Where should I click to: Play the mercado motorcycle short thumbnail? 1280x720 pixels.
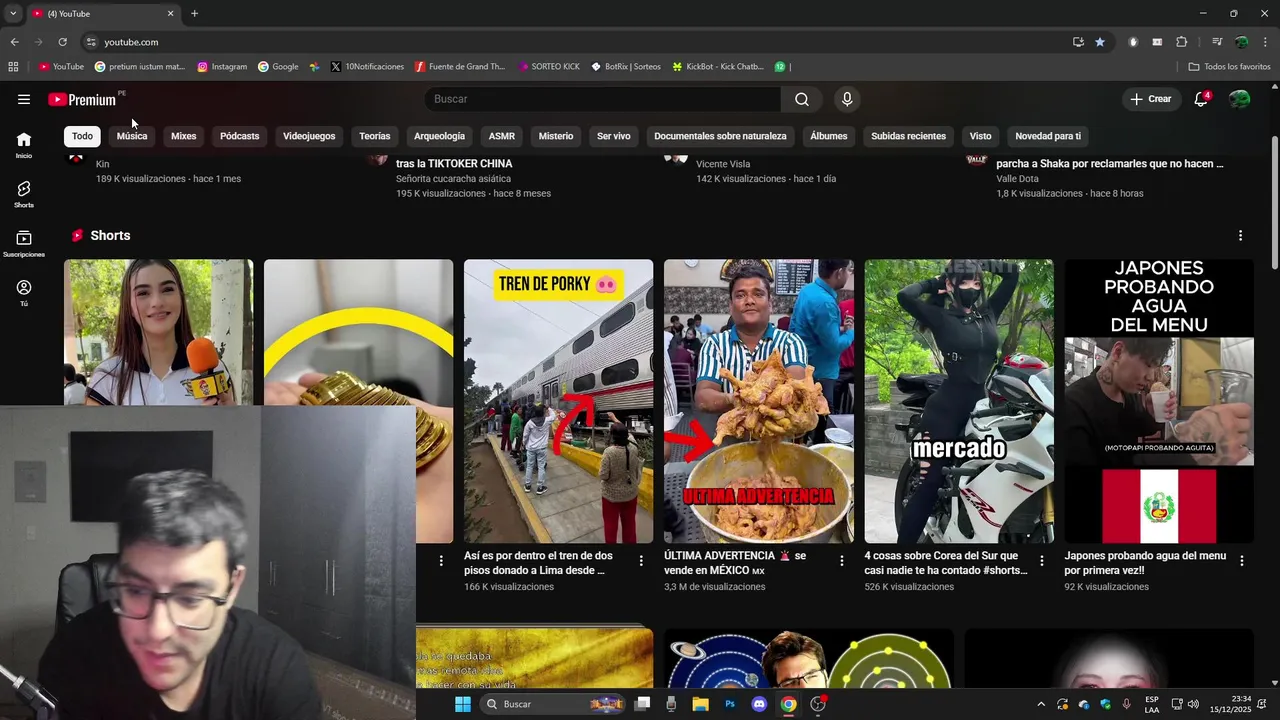[x=959, y=401]
